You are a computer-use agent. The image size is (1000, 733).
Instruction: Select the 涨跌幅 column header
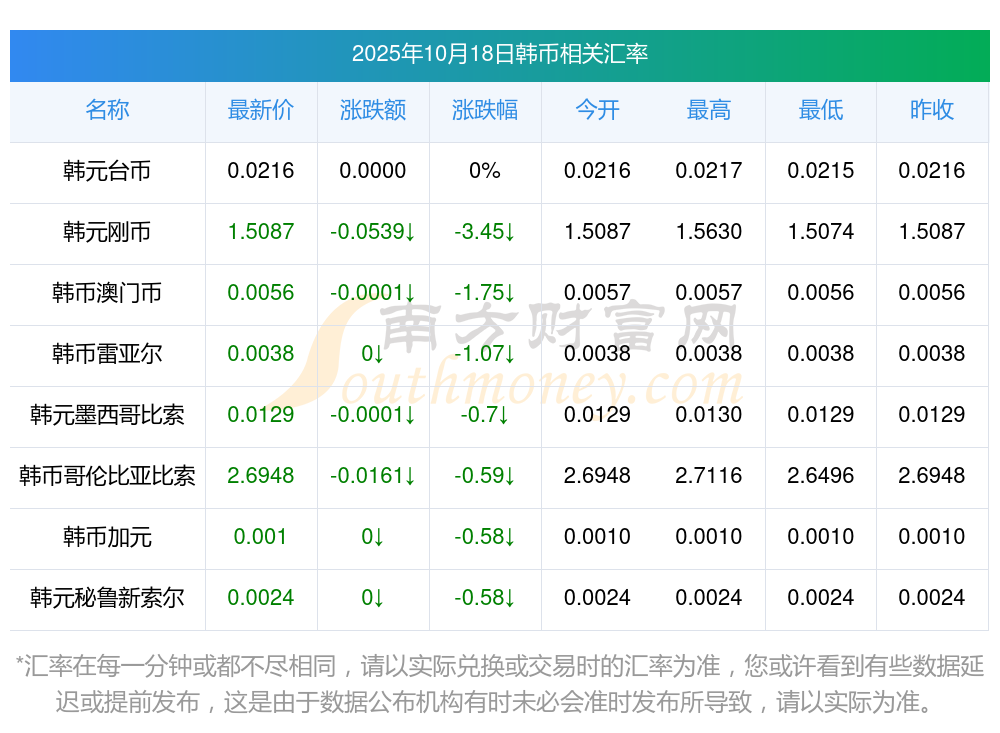click(485, 110)
